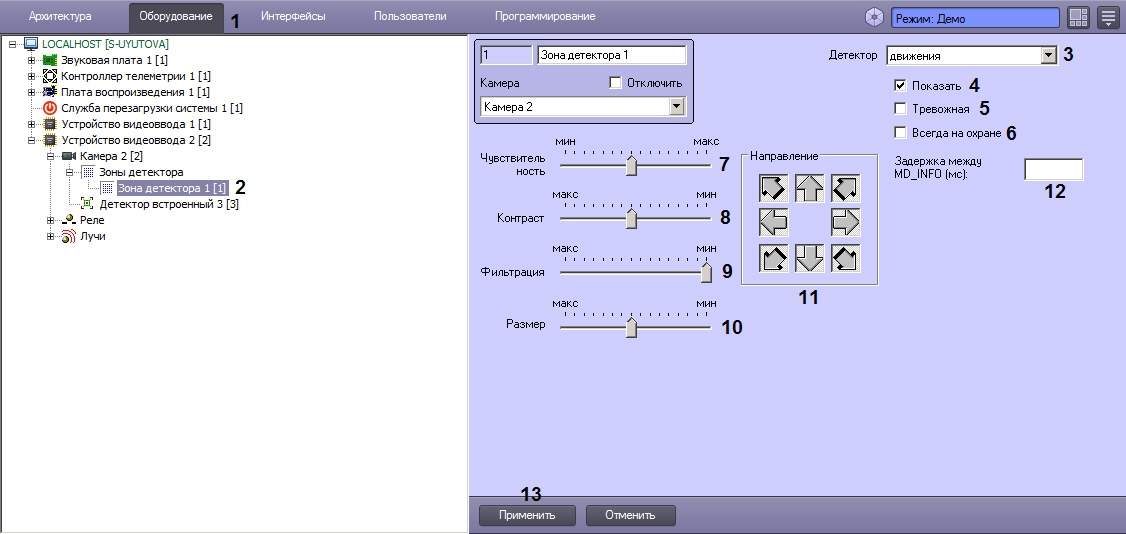The height and width of the screenshot is (534, 1126).
Task: Click the grid layout icon in top bar
Action: (x=1078, y=17)
